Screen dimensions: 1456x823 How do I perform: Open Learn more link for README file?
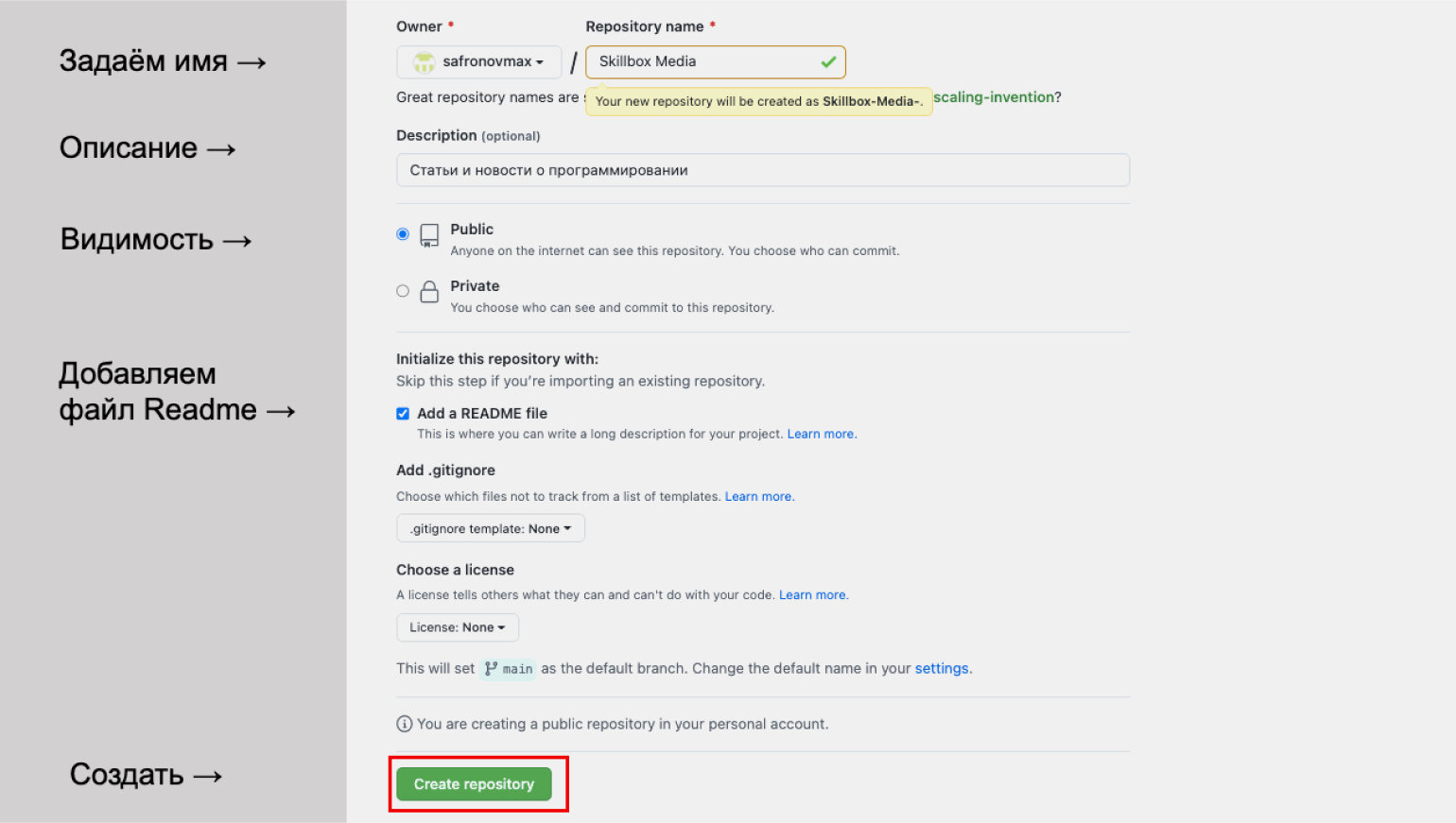pyautogui.click(x=821, y=435)
